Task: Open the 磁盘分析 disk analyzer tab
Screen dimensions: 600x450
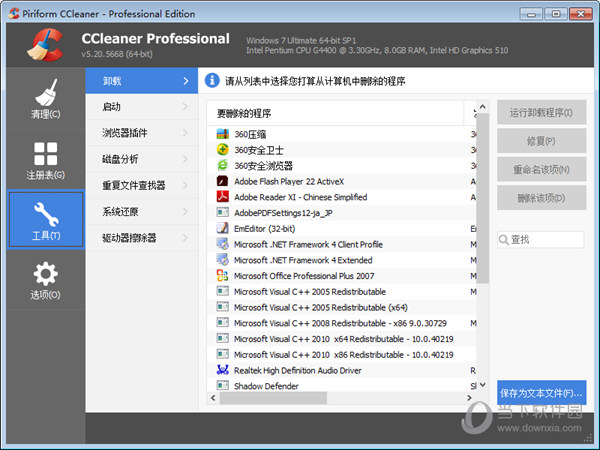Action: [x=142, y=159]
